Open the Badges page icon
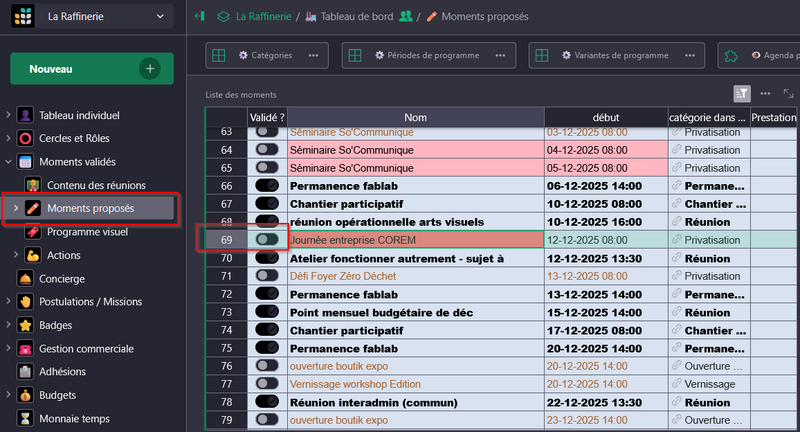The width and height of the screenshot is (800, 432). [26, 325]
